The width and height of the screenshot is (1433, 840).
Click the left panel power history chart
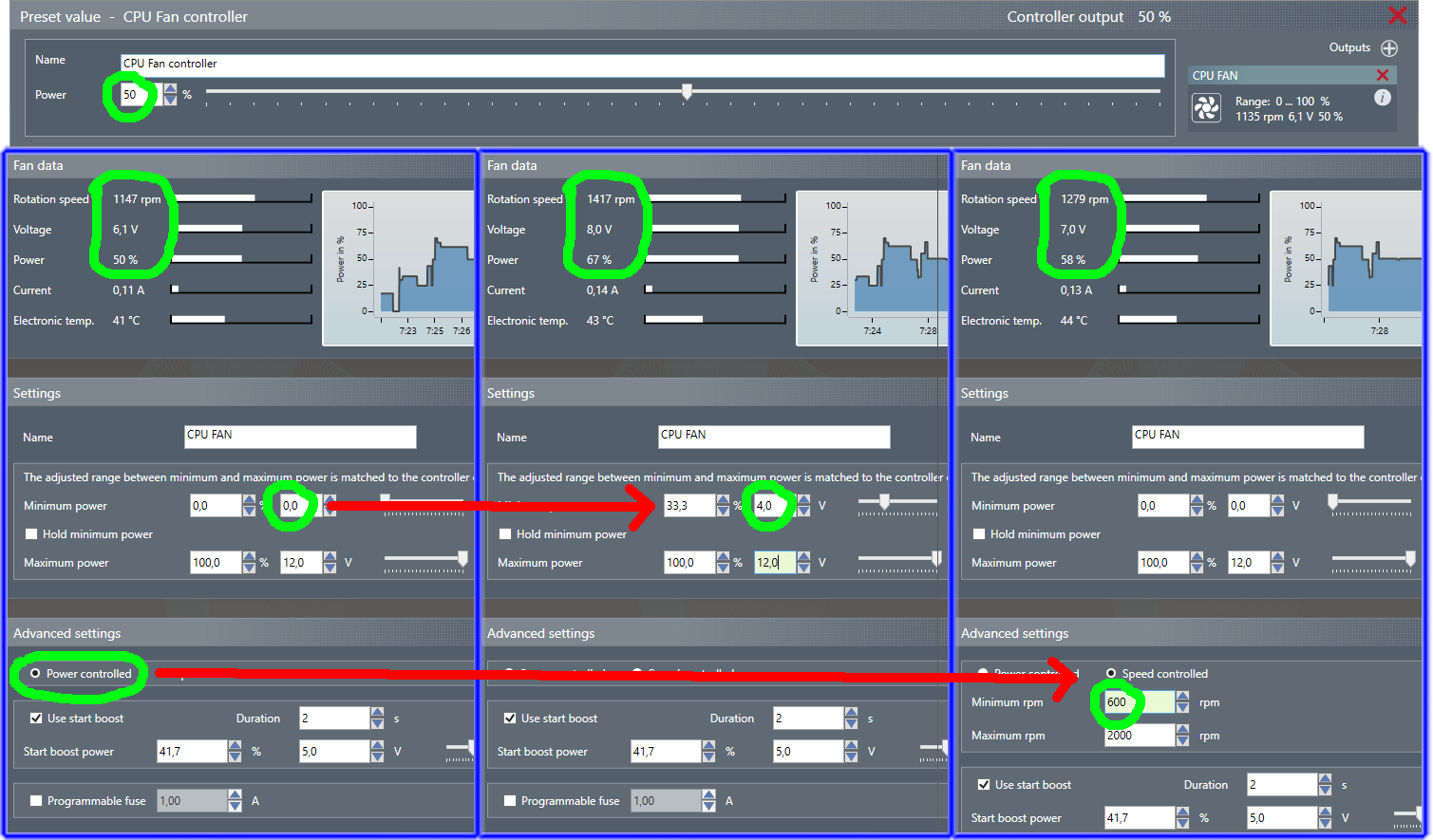(398, 269)
